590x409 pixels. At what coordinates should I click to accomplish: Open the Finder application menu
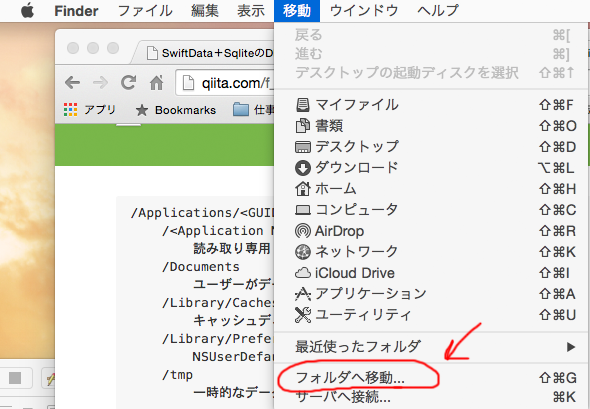(76, 11)
